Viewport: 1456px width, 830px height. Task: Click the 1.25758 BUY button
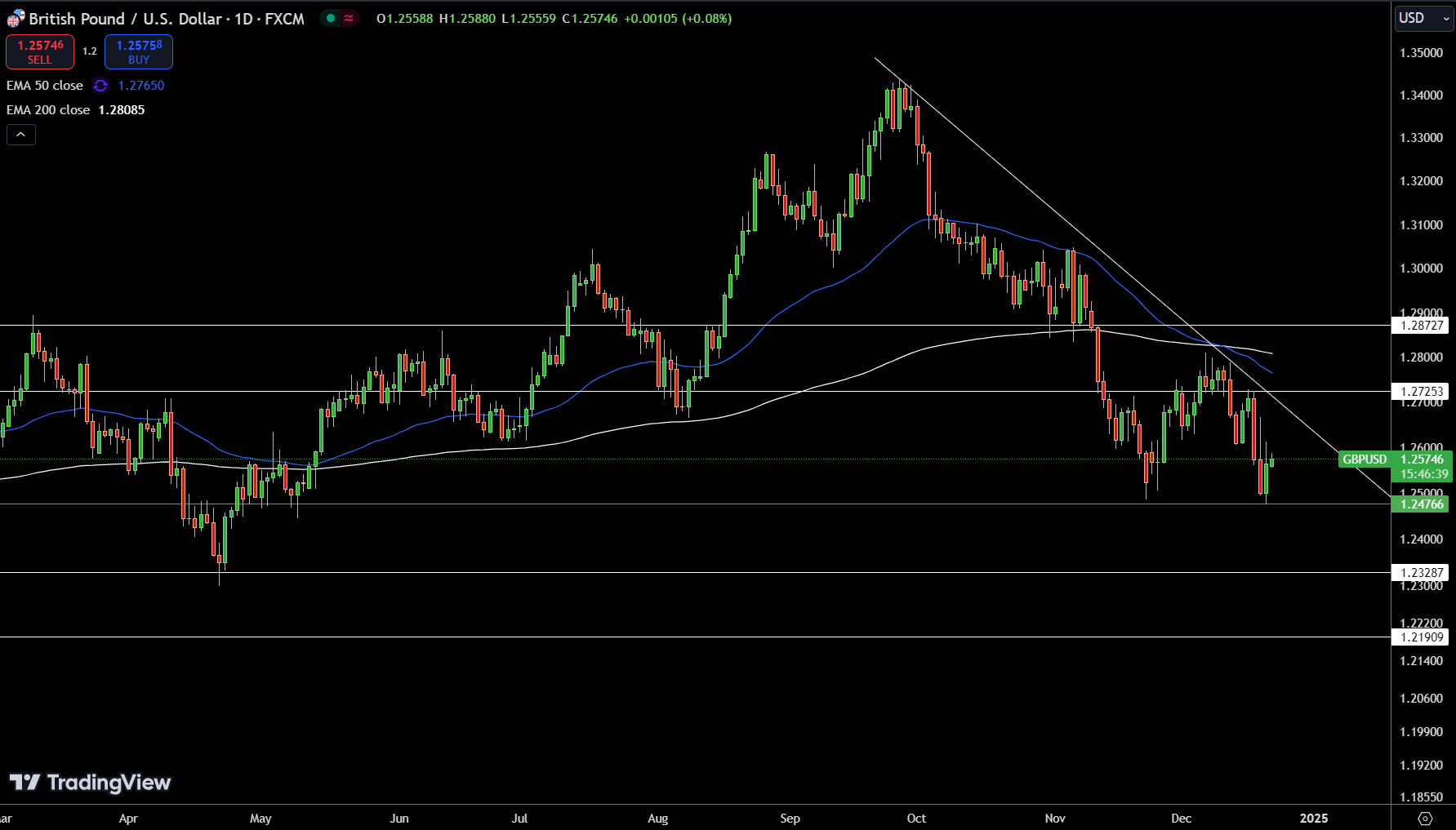click(139, 51)
